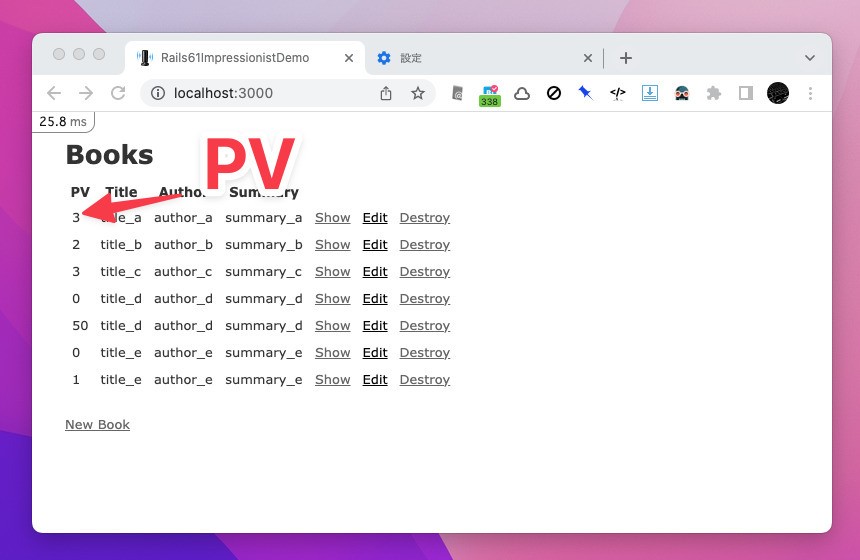Destroy the title_e book with 1 PV

pyautogui.click(x=425, y=379)
